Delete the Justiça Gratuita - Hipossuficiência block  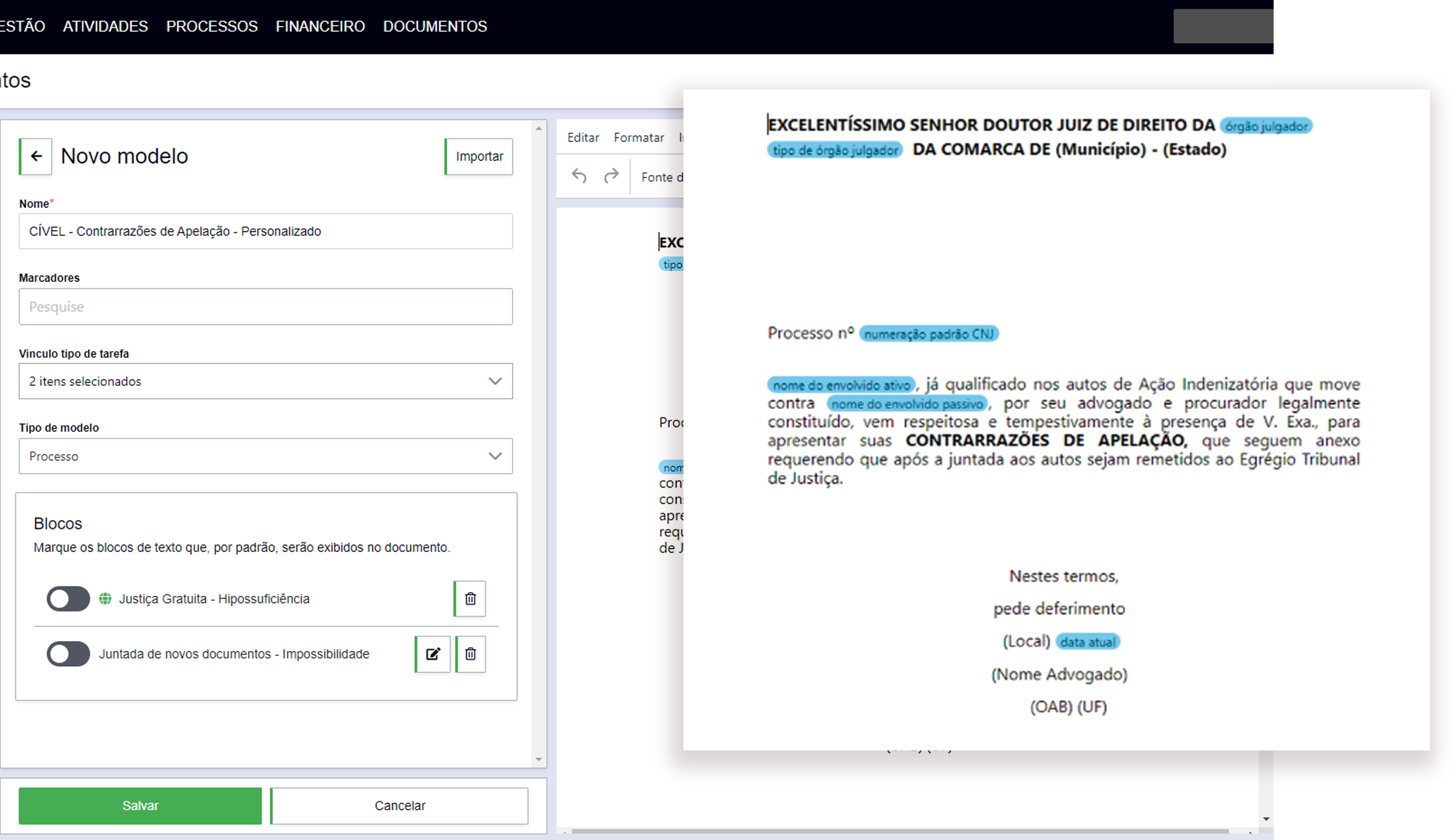(470, 599)
